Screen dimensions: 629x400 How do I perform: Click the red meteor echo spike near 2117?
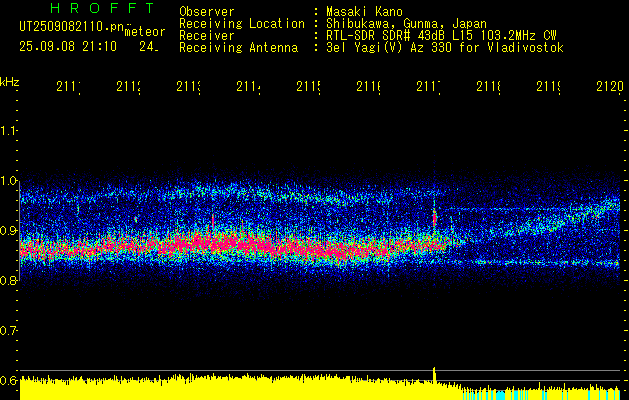(x=434, y=219)
